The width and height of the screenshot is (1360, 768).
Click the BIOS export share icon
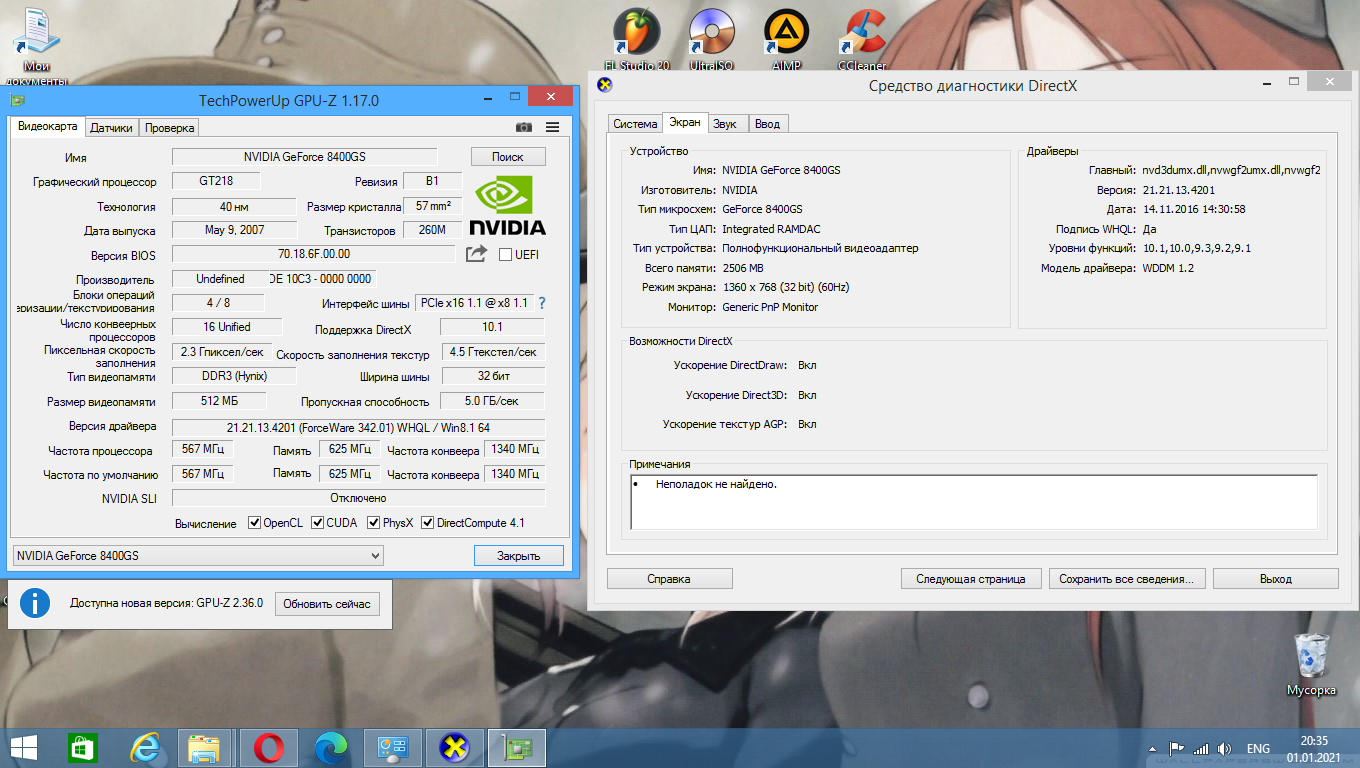476,254
